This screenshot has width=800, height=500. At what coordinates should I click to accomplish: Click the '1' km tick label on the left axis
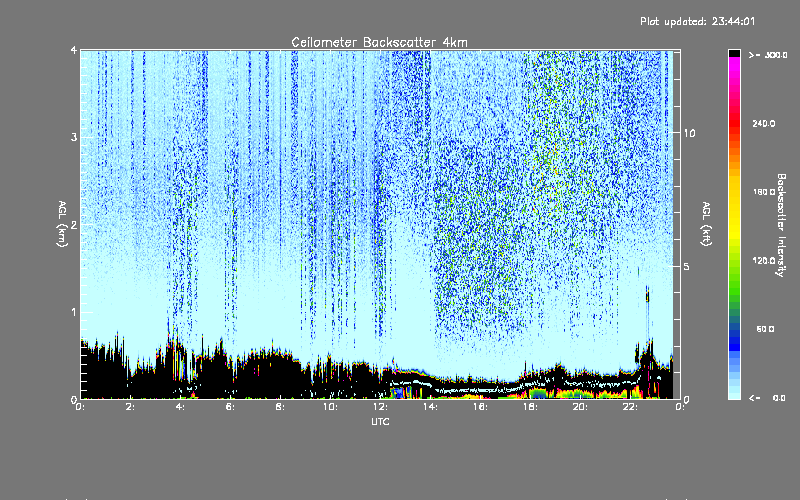point(74,312)
